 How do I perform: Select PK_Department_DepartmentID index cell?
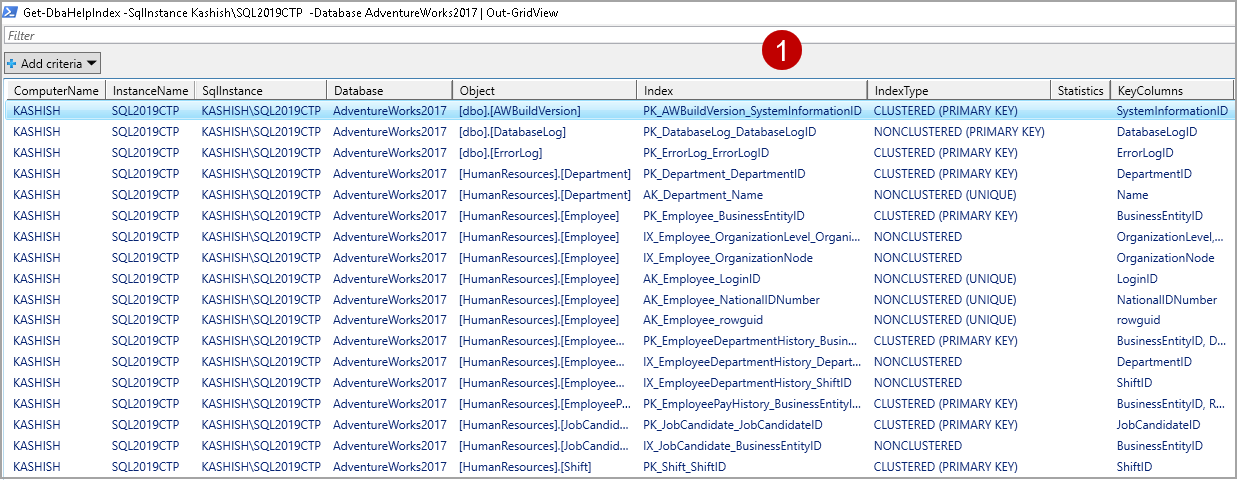724,174
